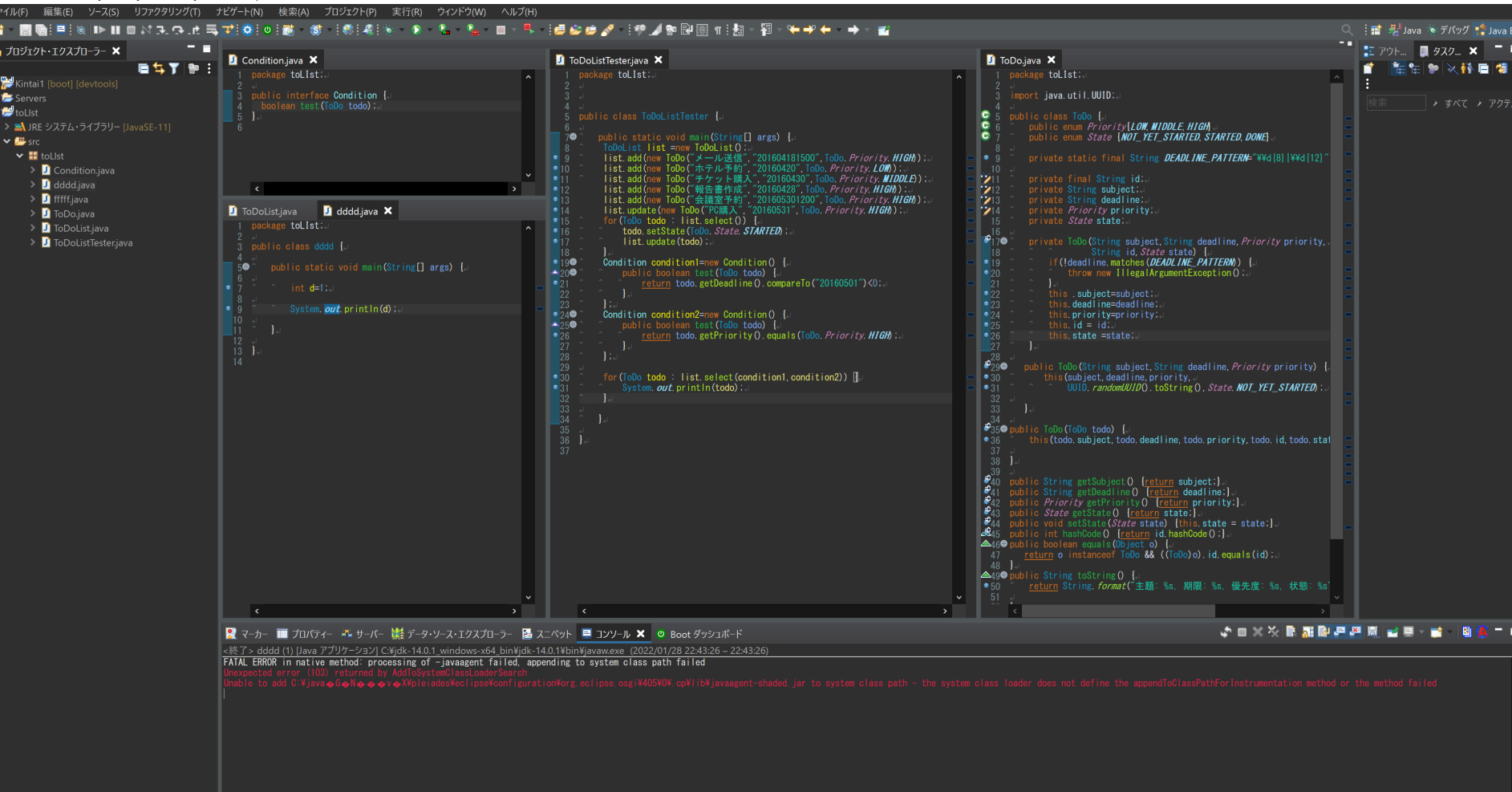The height and width of the screenshot is (792, 1512).
Task: Click Collapse All in Project Explorer toolbar
Action: click(144, 69)
